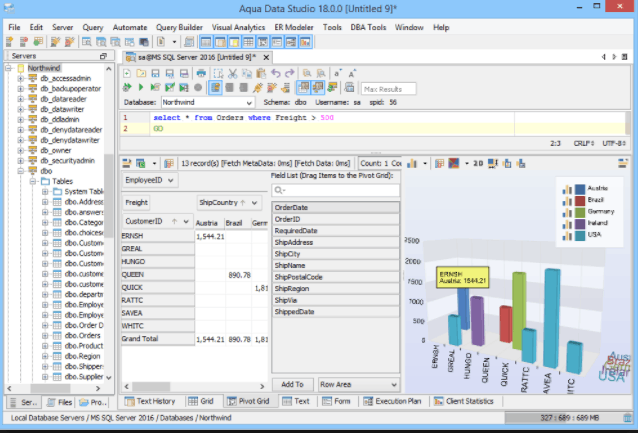The height and width of the screenshot is (433, 638).
Task: Click the Undo arrow icon
Action: (275, 73)
